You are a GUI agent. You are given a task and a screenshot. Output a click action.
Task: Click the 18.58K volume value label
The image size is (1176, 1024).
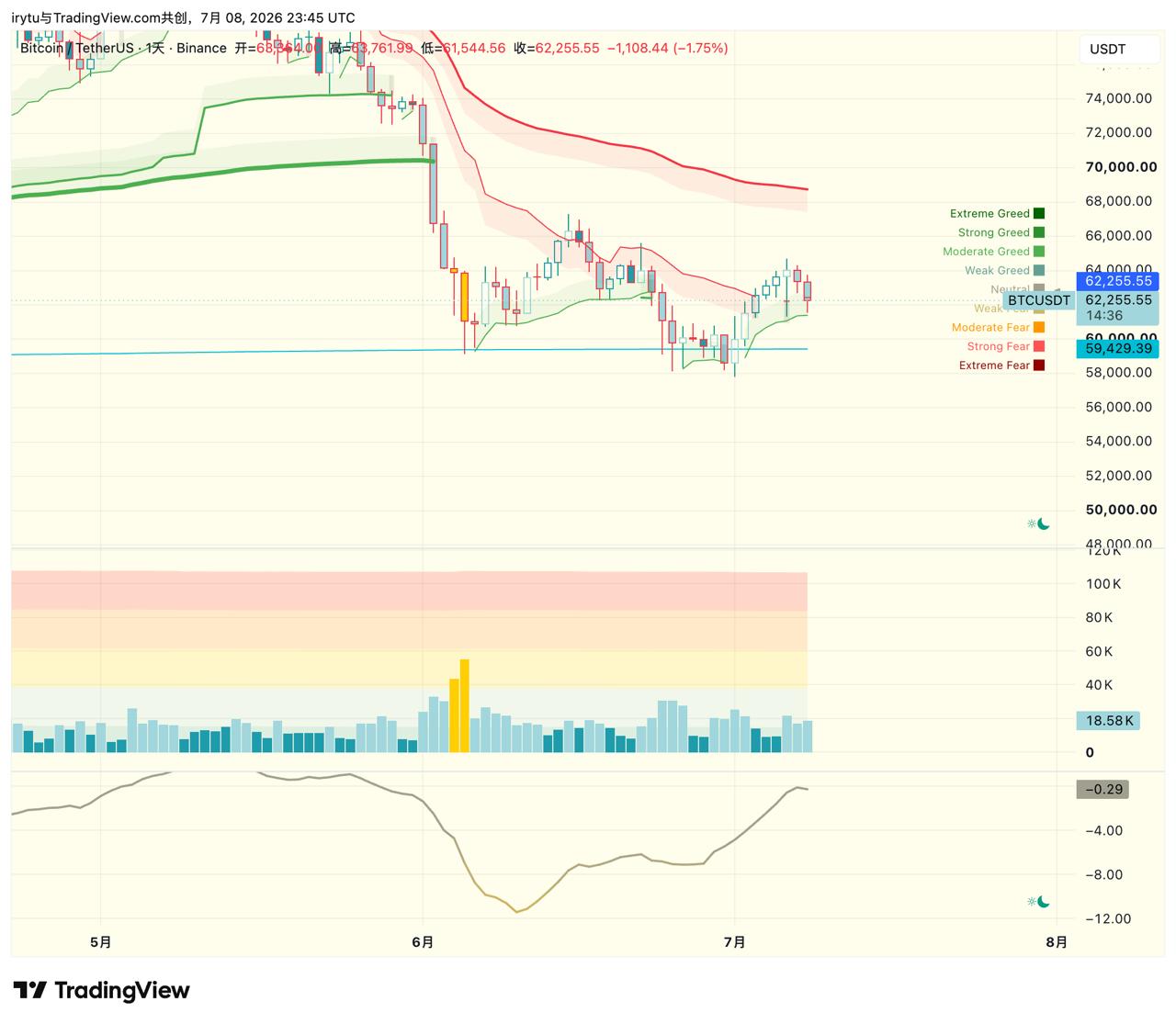click(x=1108, y=721)
